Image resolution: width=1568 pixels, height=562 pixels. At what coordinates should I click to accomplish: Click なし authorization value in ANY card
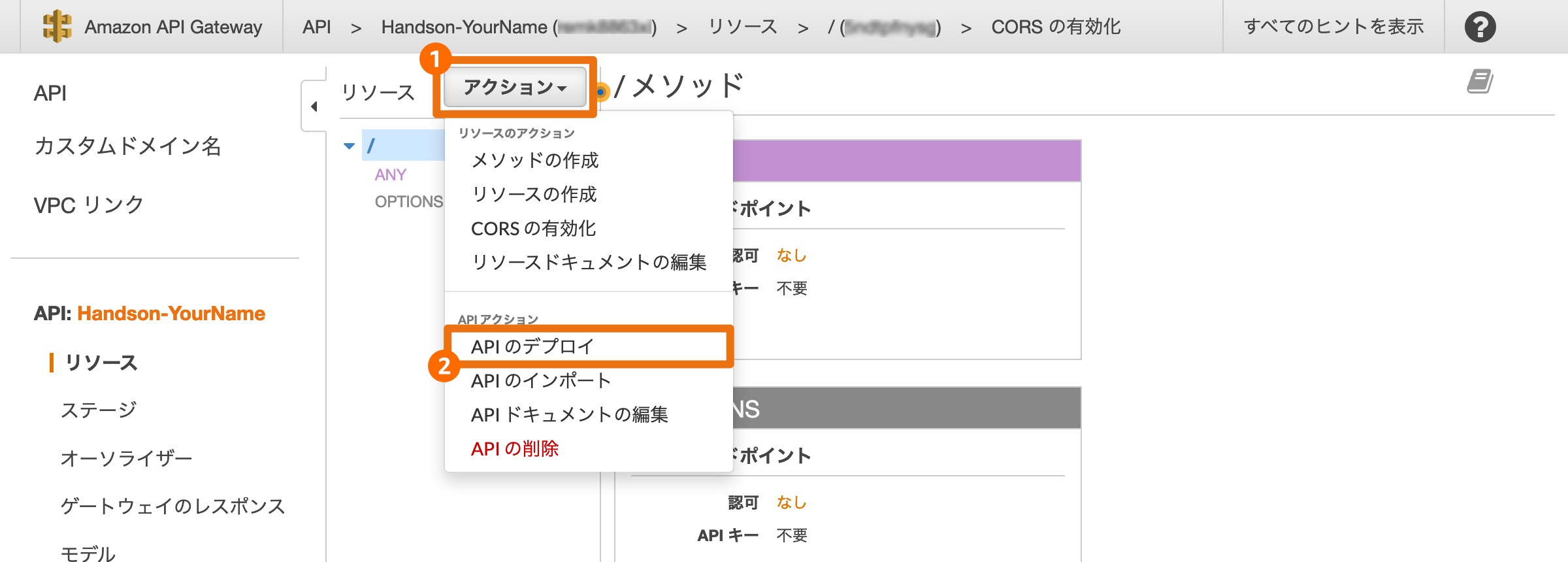click(x=791, y=256)
